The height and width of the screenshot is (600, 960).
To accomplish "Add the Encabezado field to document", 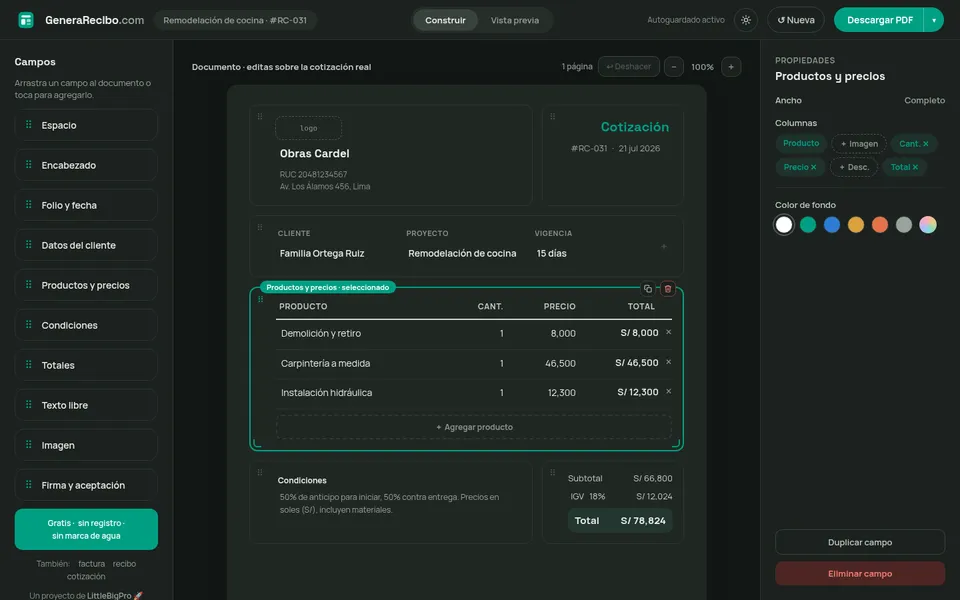I will [x=86, y=165].
